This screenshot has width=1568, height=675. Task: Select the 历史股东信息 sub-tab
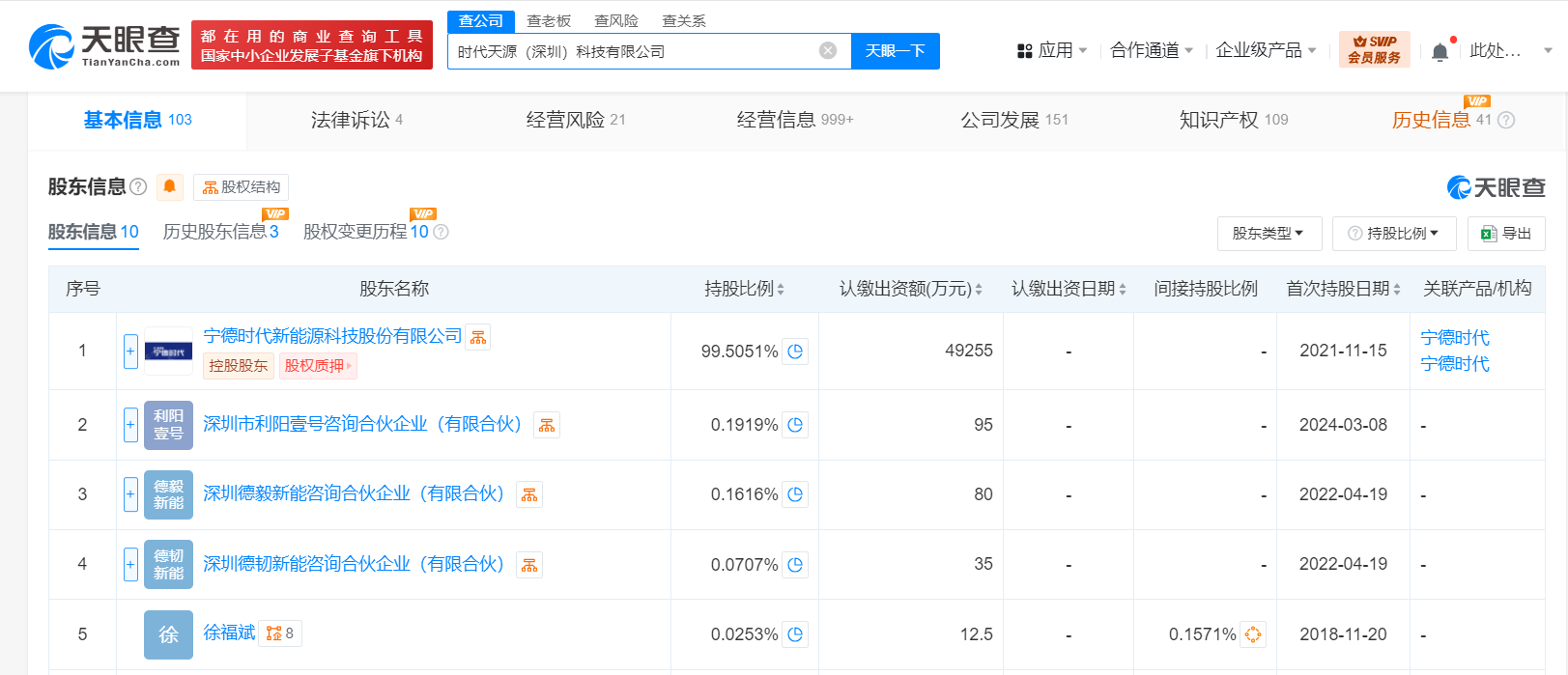point(220,232)
